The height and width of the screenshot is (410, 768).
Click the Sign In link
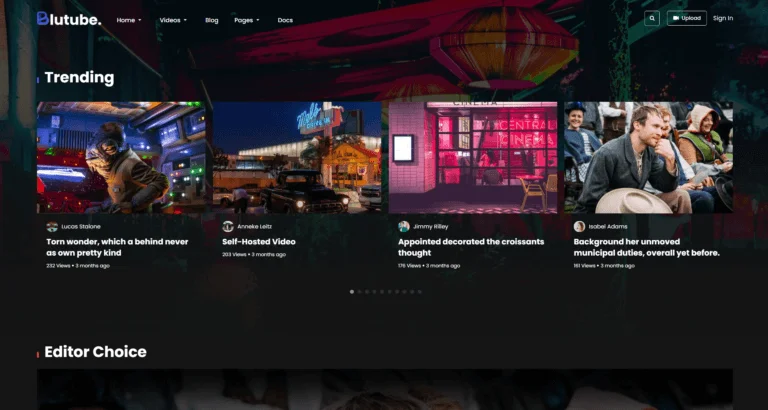tap(723, 18)
